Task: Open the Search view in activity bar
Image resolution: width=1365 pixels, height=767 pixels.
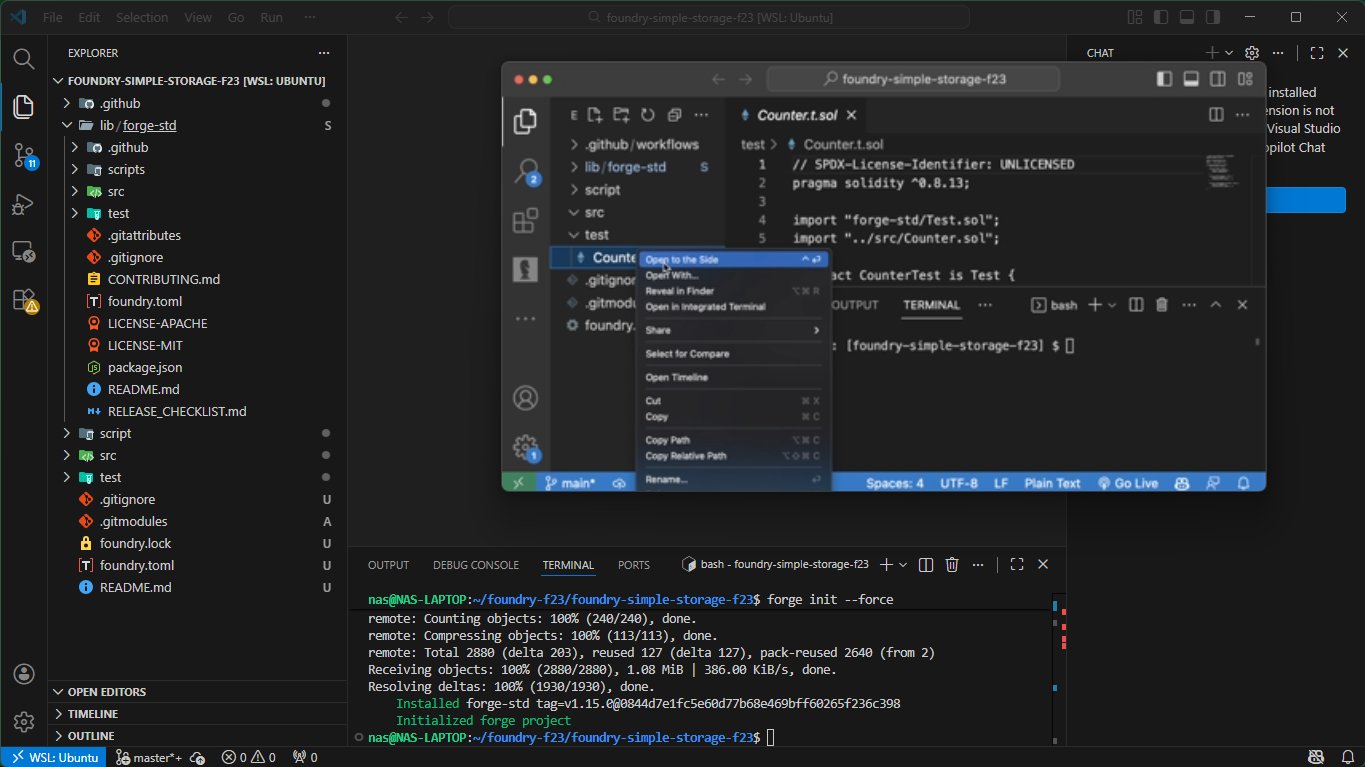Action: (23, 59)
